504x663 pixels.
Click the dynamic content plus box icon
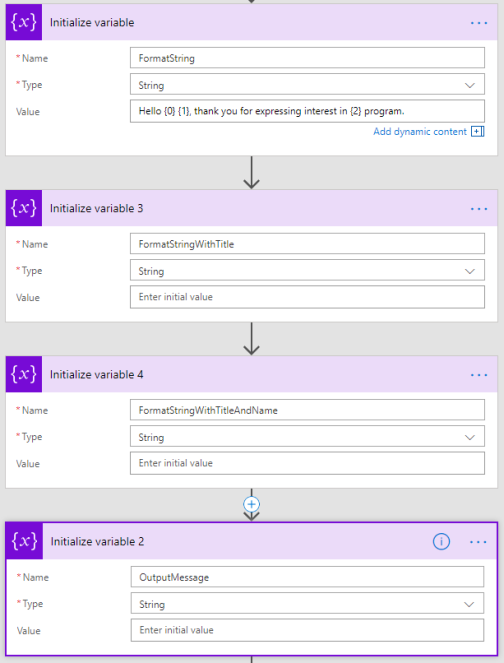pos(477,132)
